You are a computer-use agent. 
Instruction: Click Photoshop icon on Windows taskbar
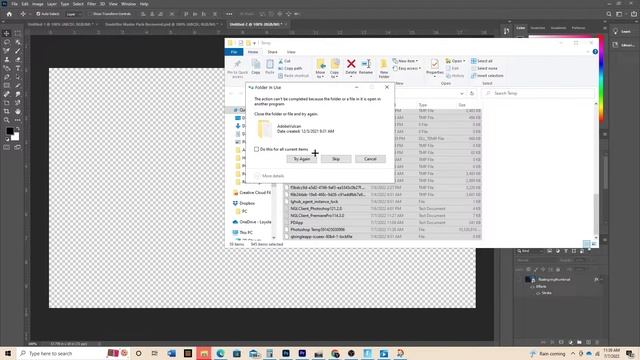point(286,353)
